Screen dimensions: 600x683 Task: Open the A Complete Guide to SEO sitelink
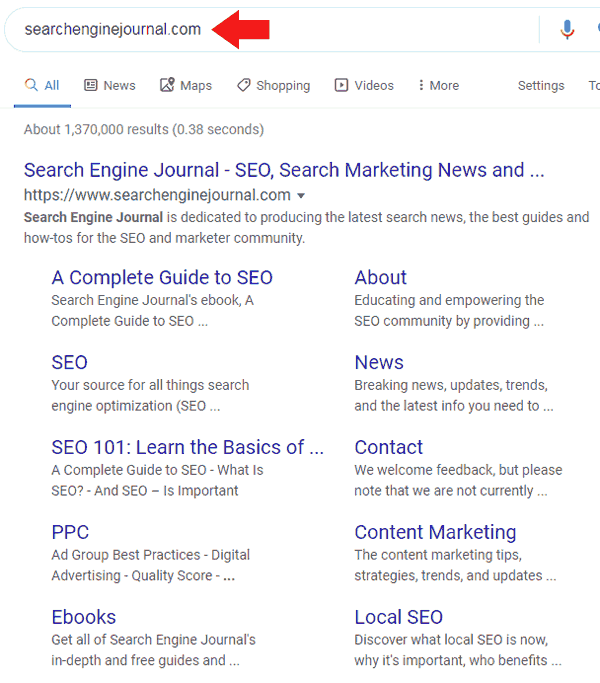tap(162, 277)
